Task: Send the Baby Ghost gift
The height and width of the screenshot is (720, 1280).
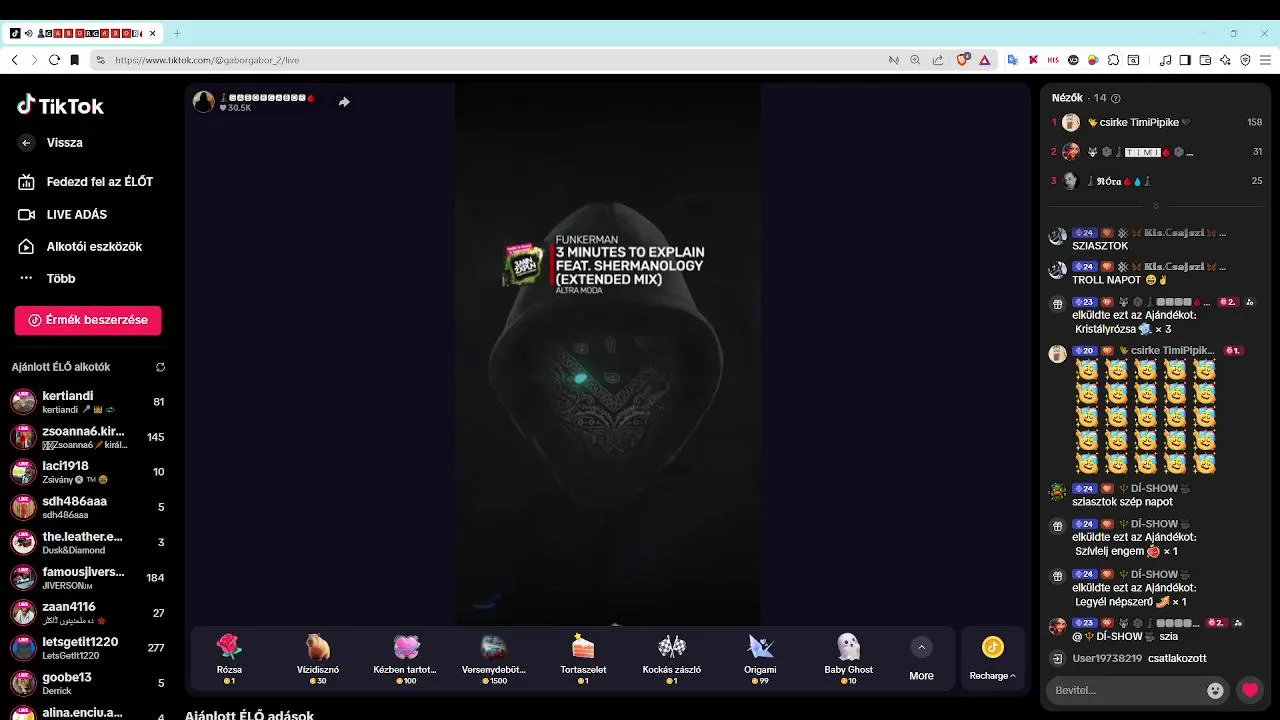Action: (x=848, y=657)
